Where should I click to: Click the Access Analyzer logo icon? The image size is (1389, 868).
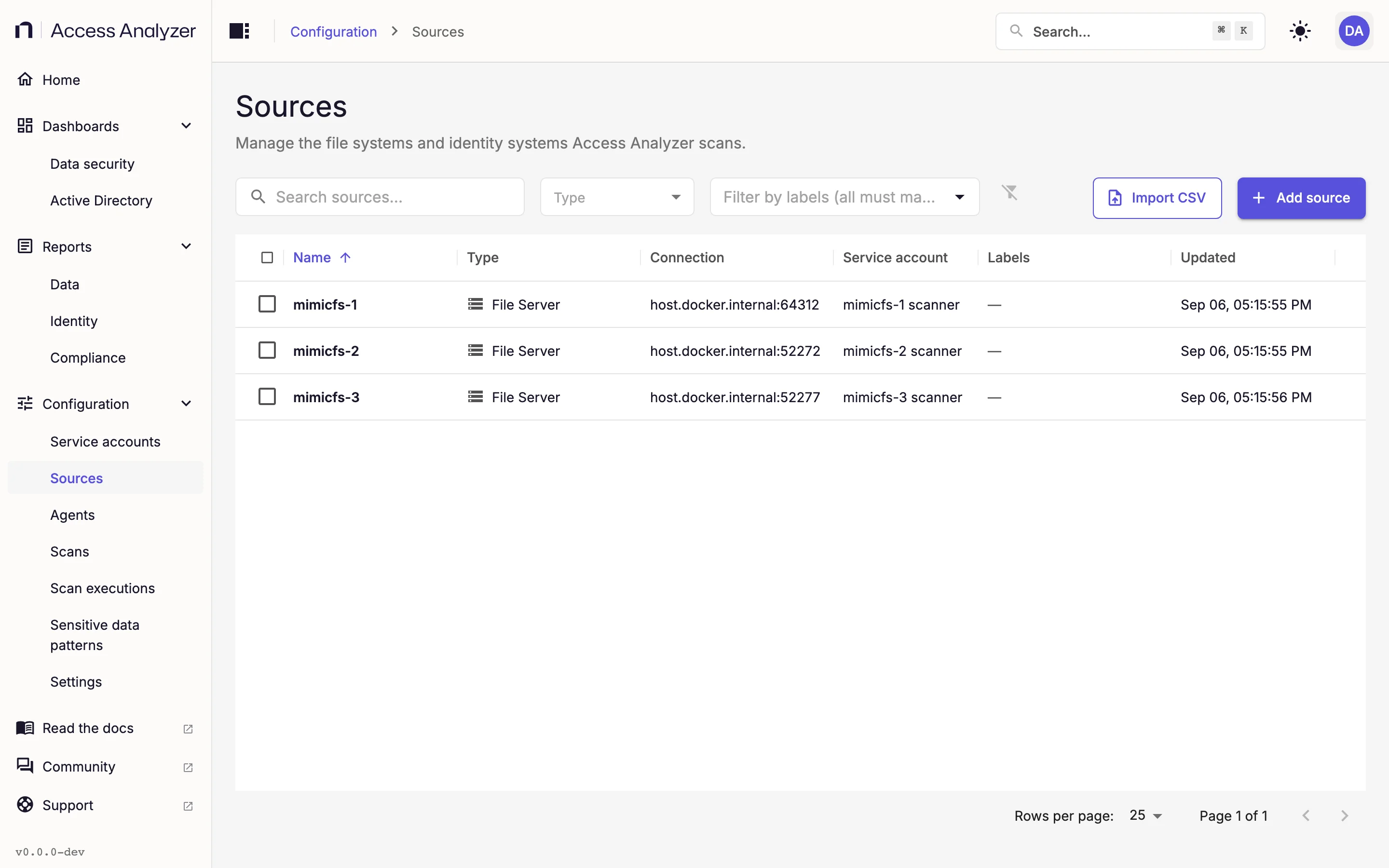24,30
